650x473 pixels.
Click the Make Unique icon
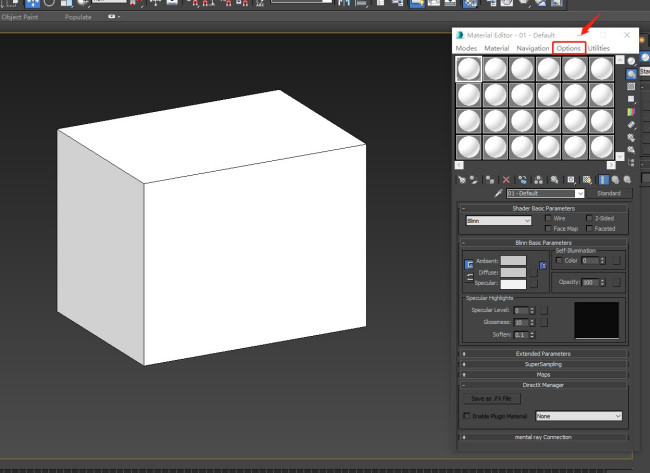click(538, 179)
